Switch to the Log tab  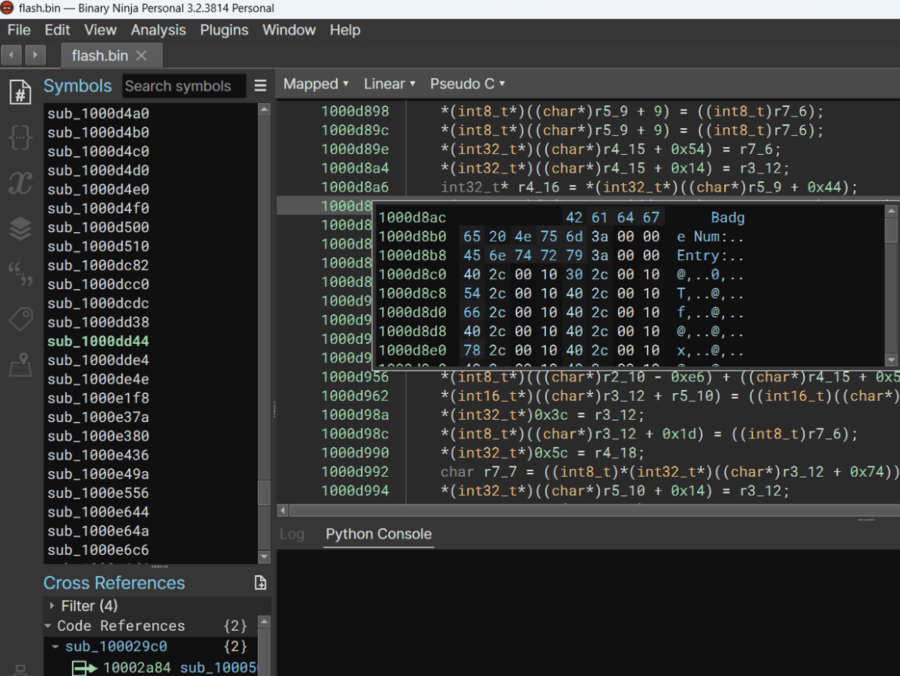(291, 534)
